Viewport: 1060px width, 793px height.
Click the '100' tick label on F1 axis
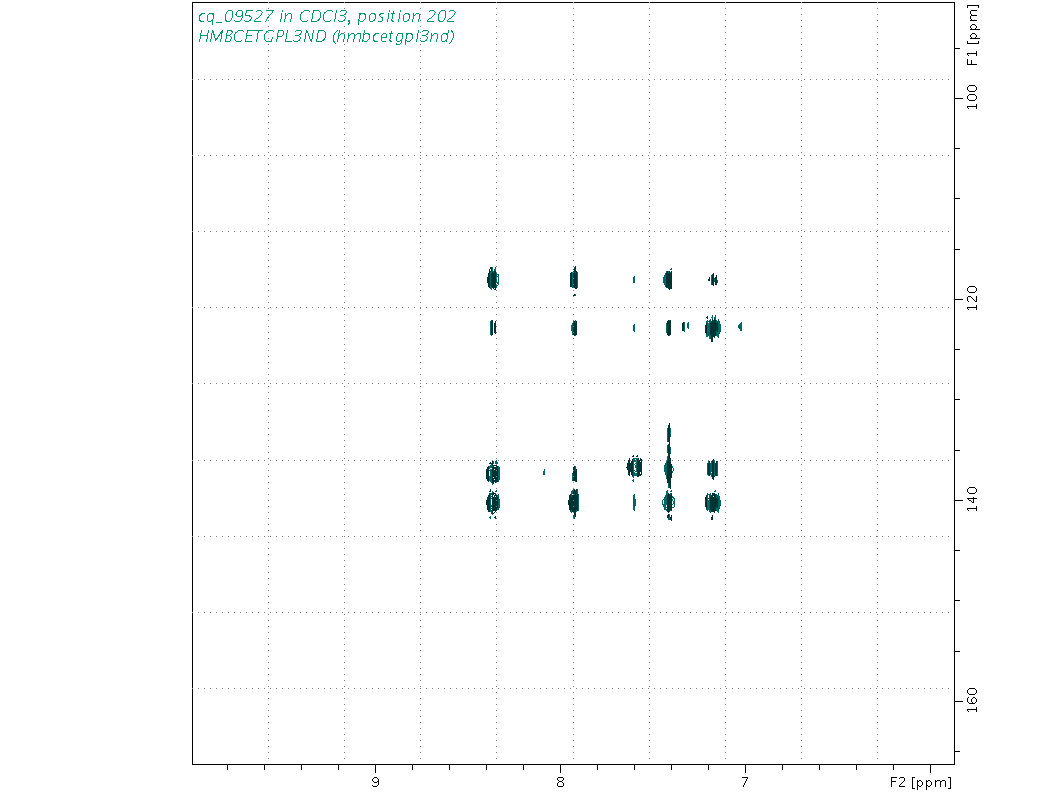(x=971, y=97)
